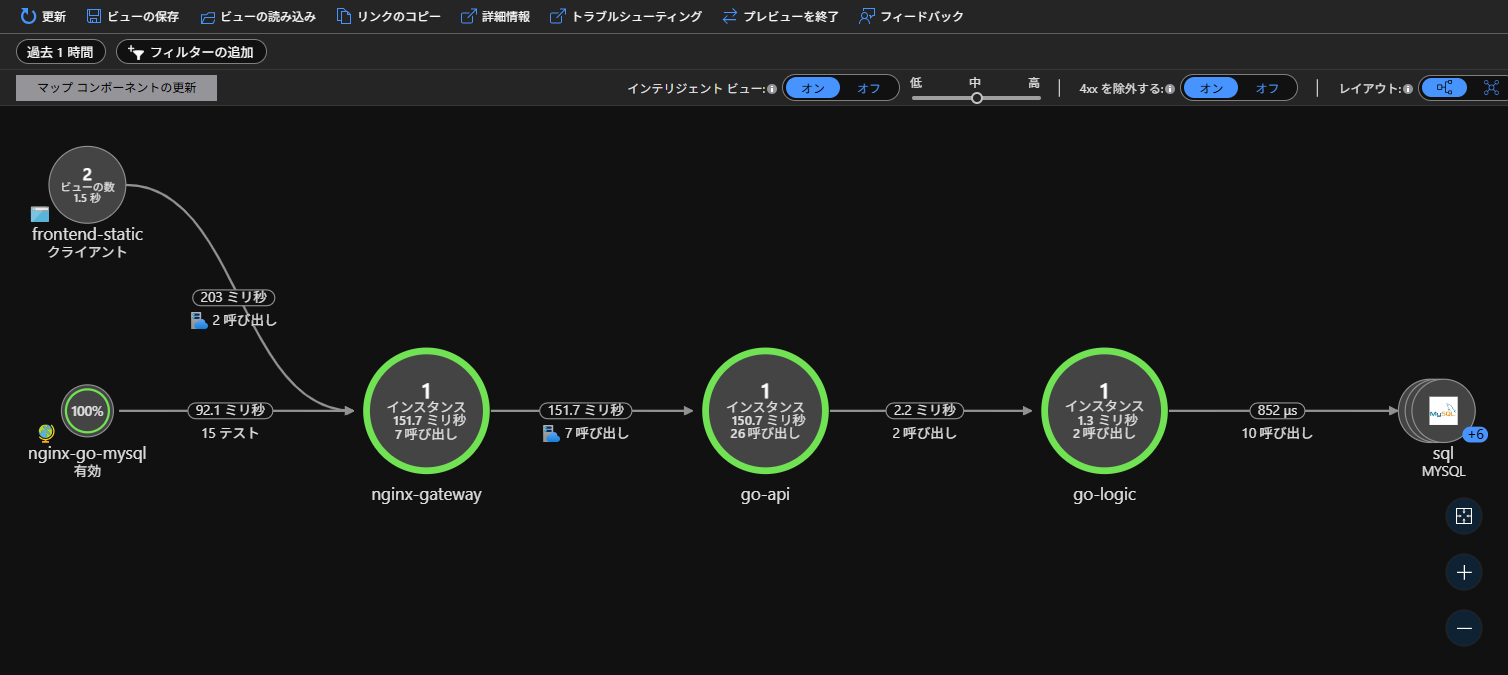Adjust the low-mid-high sensitivity slider handle
The image size is (1508, 675).
click(x=977, y=98)
